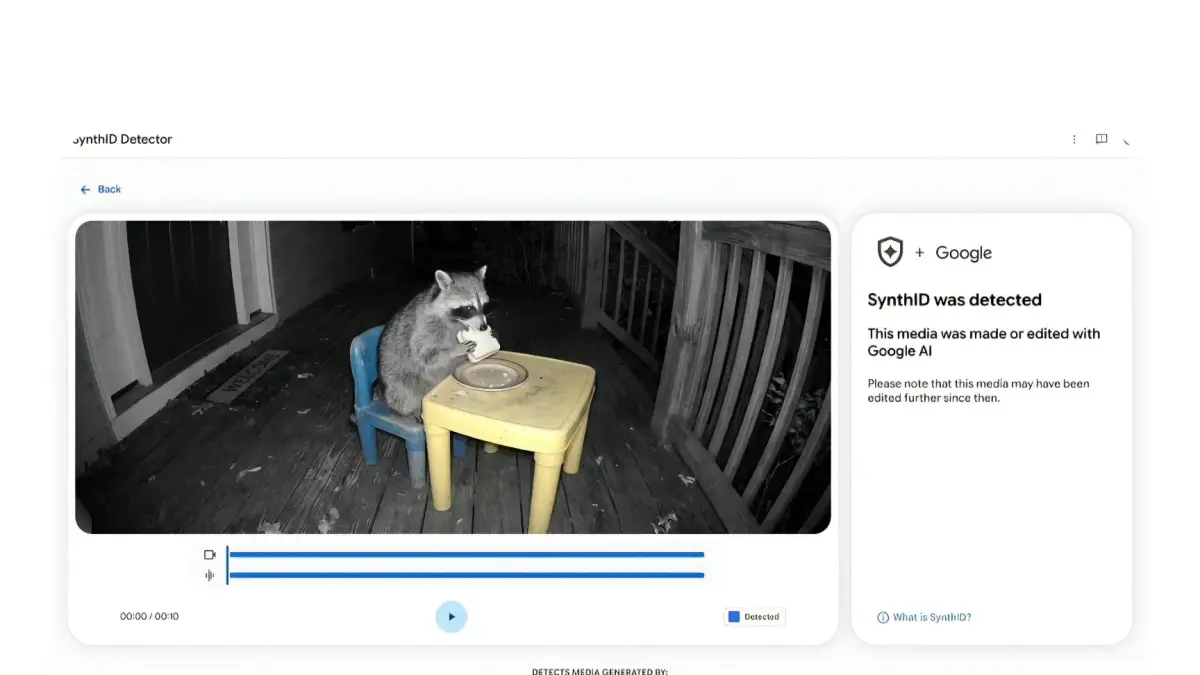This screenshot has width=1200, height=675.
Task: Click the timeline playhead marker
Action: [227, 565]
